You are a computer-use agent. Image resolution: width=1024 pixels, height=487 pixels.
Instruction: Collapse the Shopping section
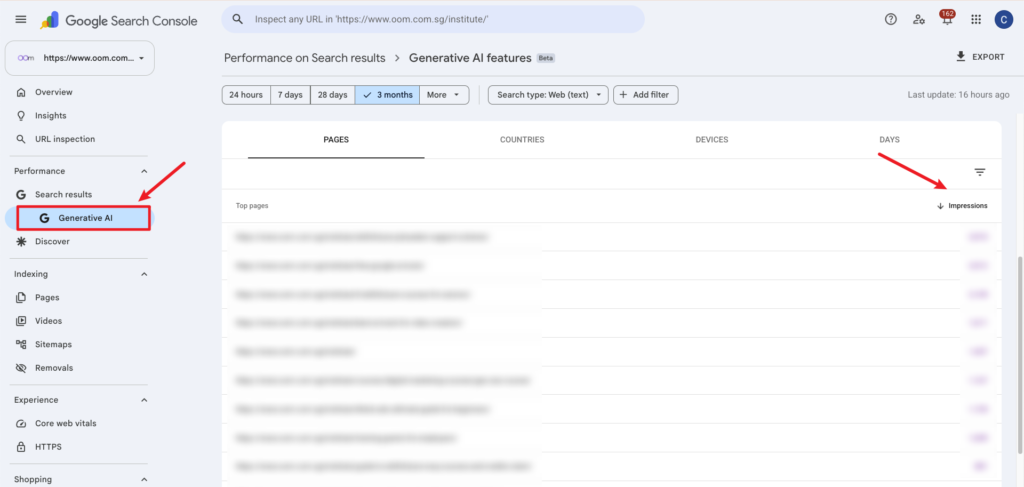pyautogui.click(x=144, y=479)
